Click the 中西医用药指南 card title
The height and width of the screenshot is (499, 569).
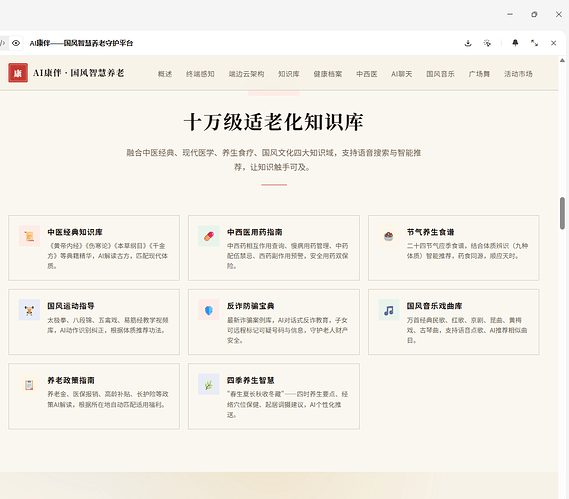click(255, 232)
